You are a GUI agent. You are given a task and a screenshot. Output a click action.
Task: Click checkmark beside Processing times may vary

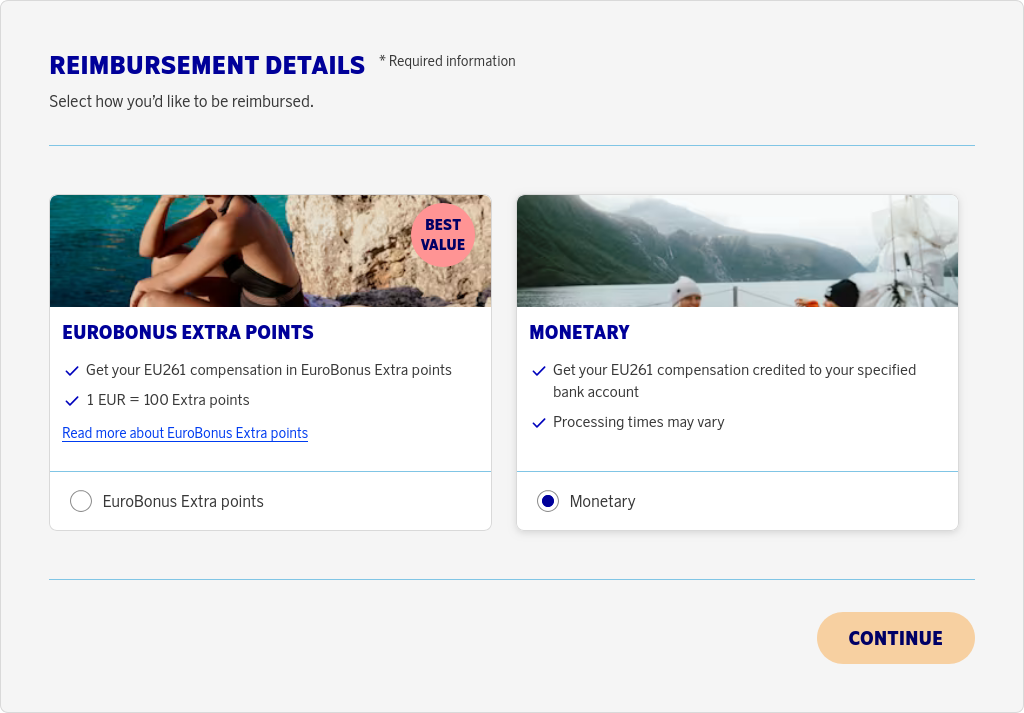tap(539, 423)
